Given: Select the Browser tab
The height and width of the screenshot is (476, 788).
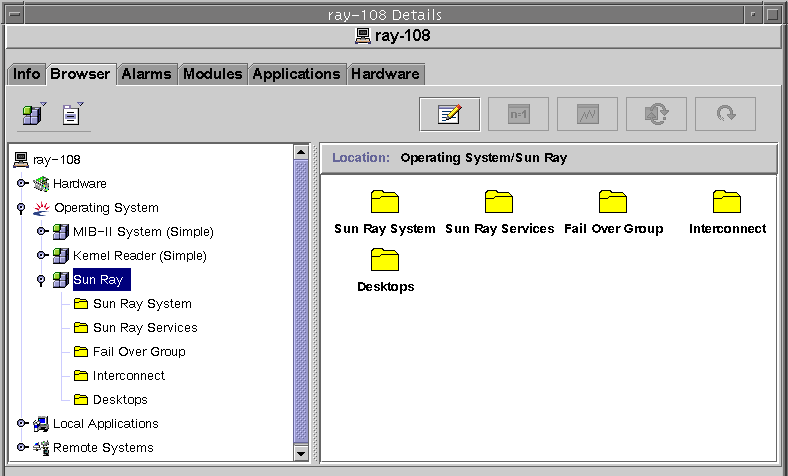Looking at the screenshot, I should click(x=80, y=74).
